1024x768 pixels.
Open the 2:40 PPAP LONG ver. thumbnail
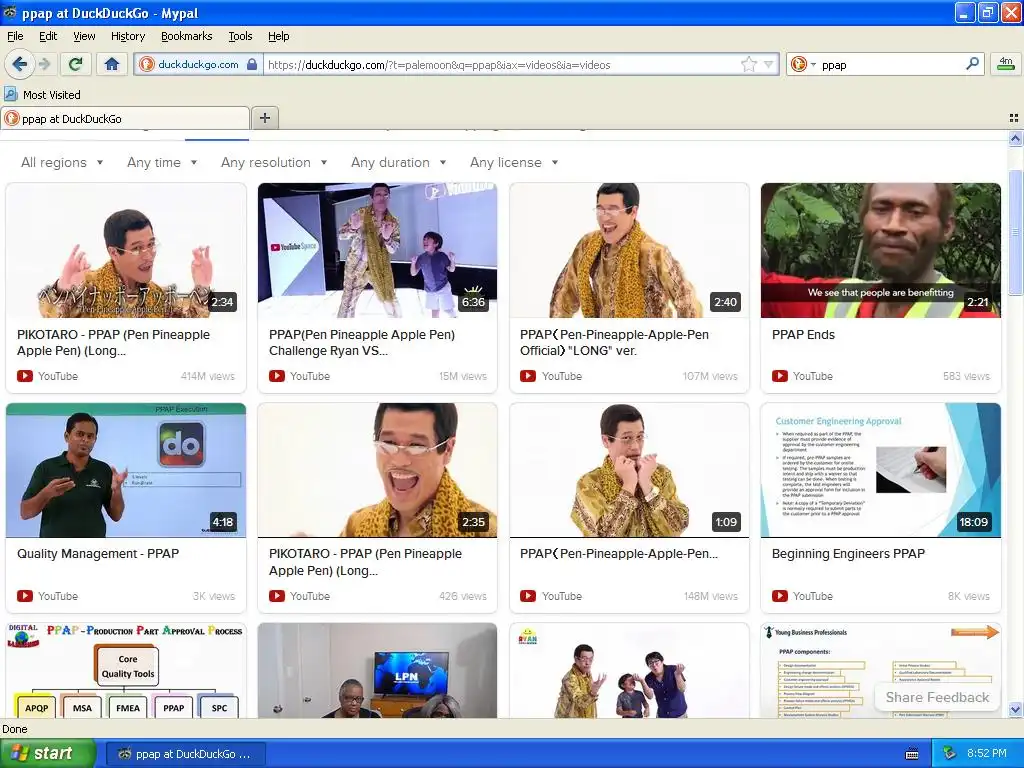click(x=629, y=250)
